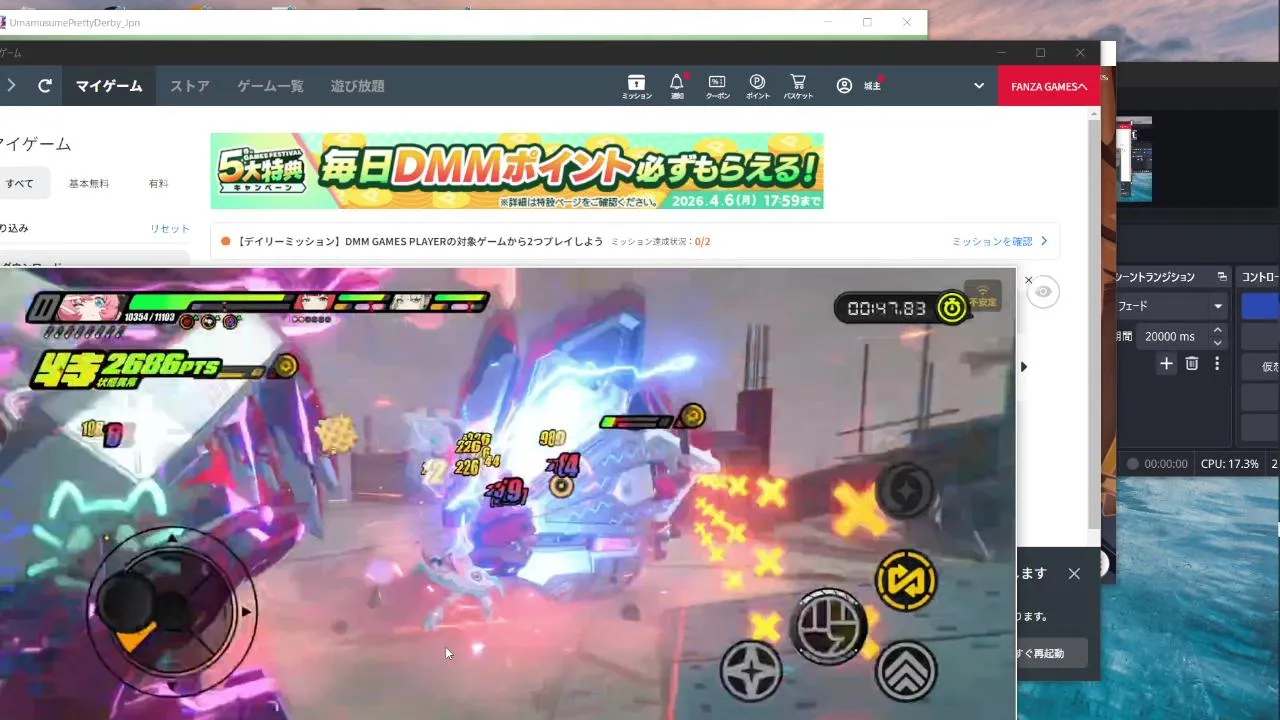Select the 有料 filter tab
The height and width of the screenshot is (720, 1280).
[158, 184]
